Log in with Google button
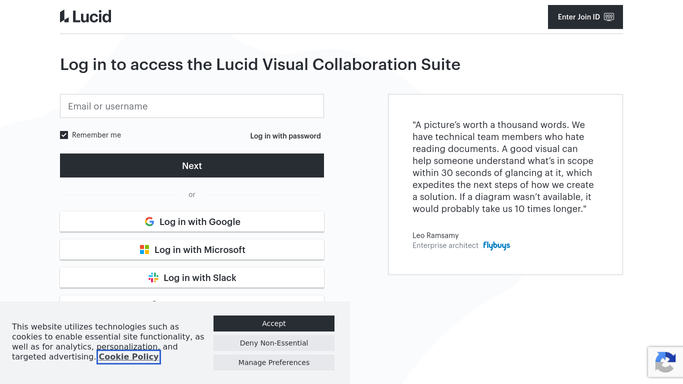The image size is (683, 384). point(192,222)
